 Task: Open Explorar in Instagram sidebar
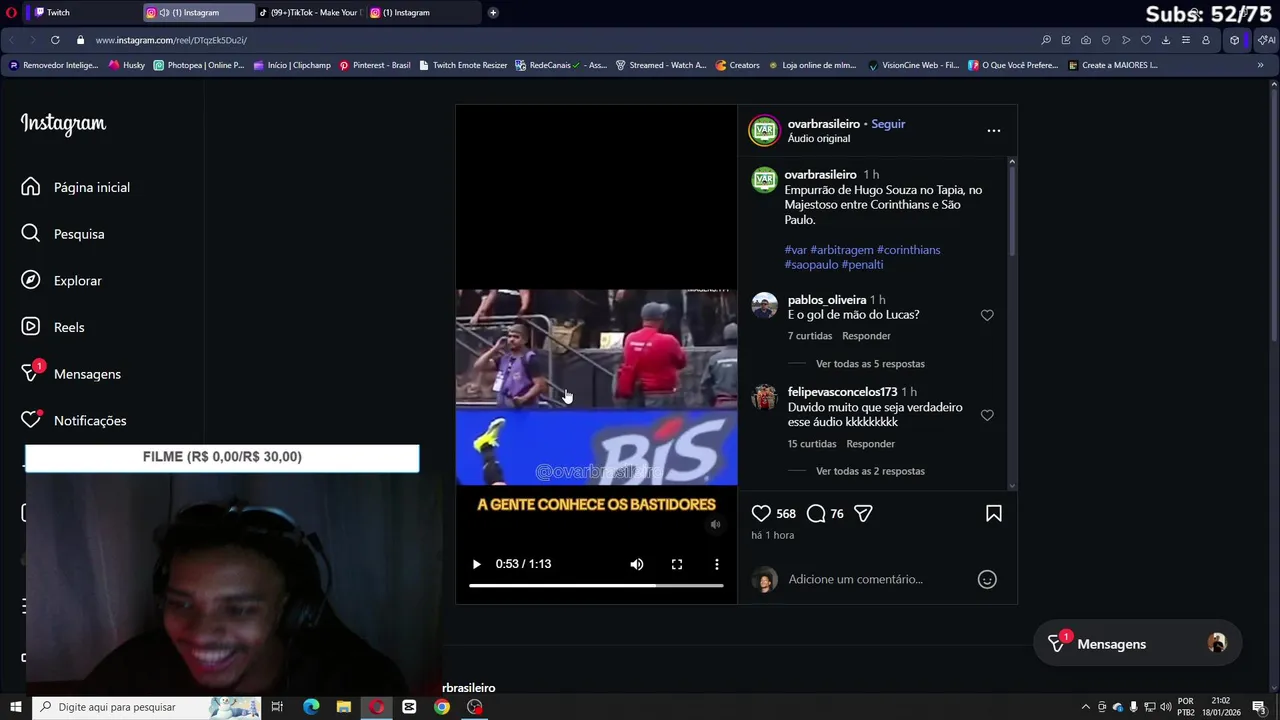pos(61,281)
